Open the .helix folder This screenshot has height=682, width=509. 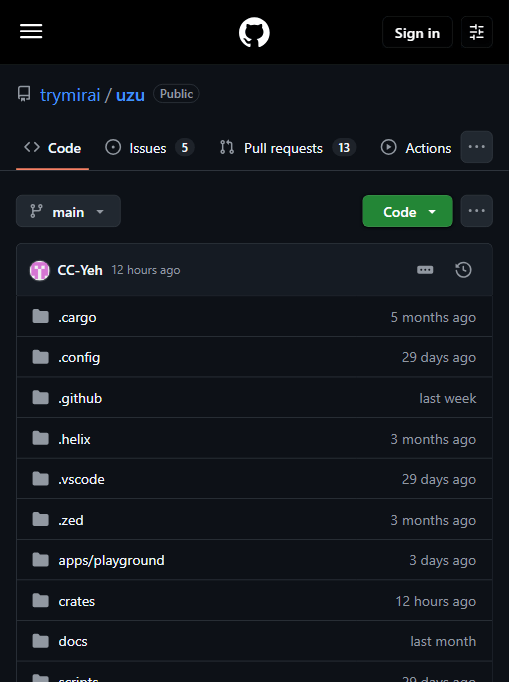click(74, 439)
